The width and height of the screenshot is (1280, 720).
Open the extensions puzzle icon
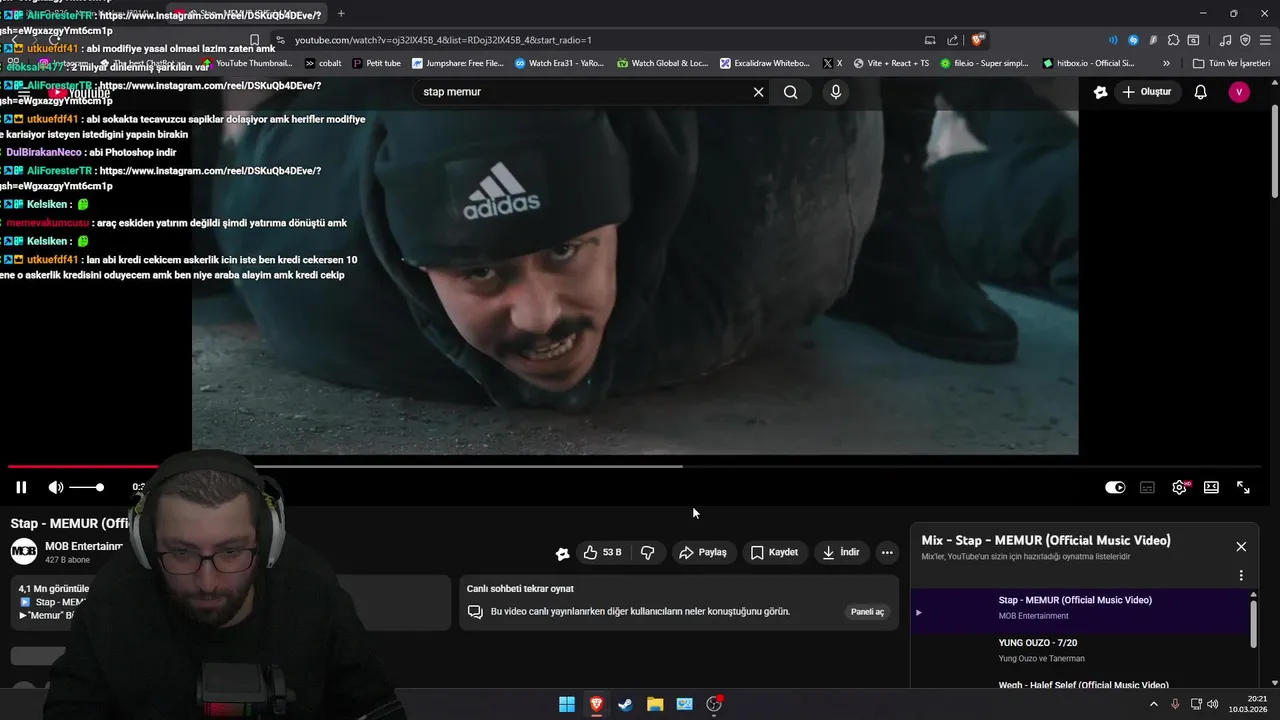click(x=1173, y=40)
